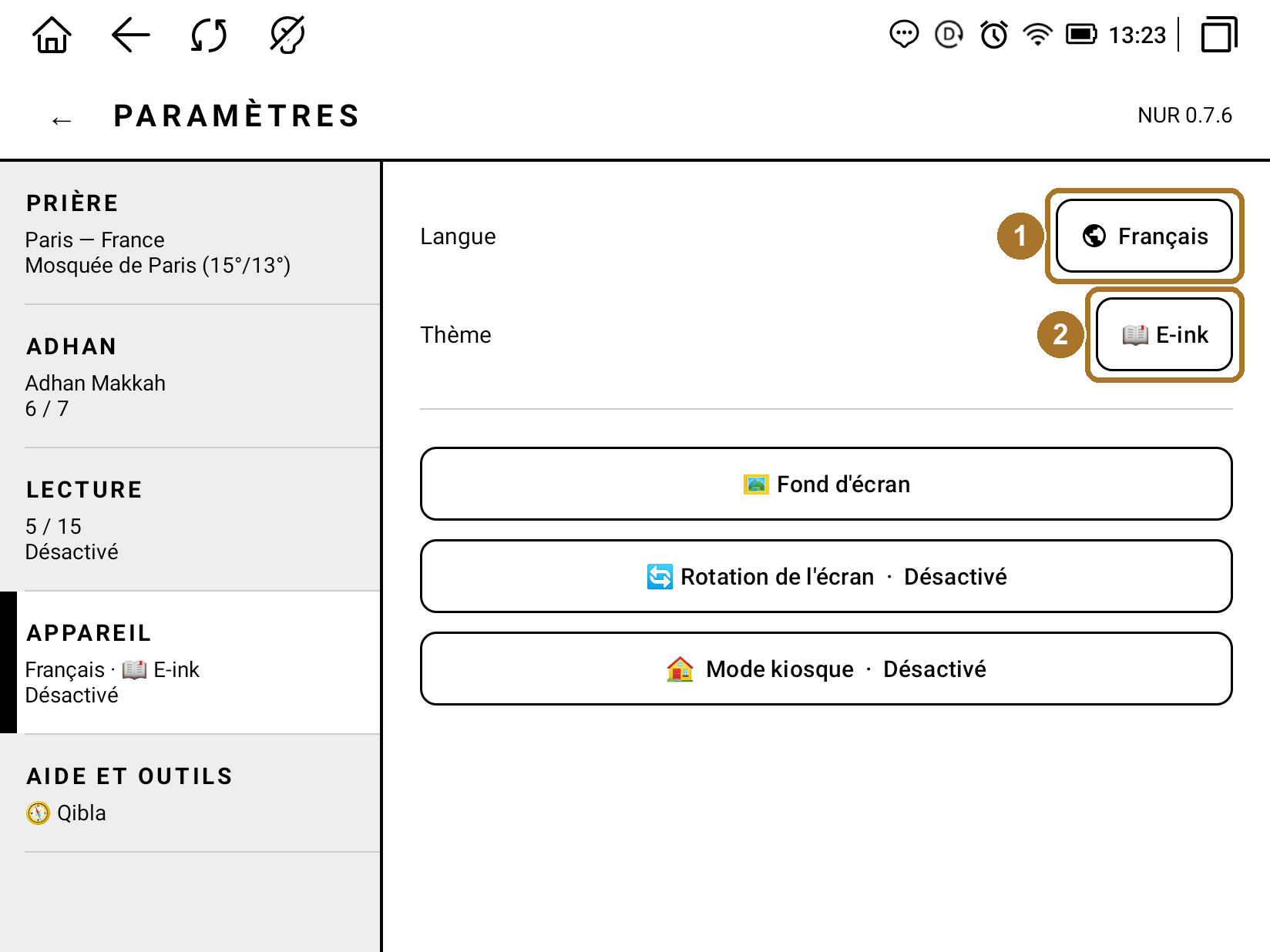Tap the alarm clock status icon

coord(994,35)
